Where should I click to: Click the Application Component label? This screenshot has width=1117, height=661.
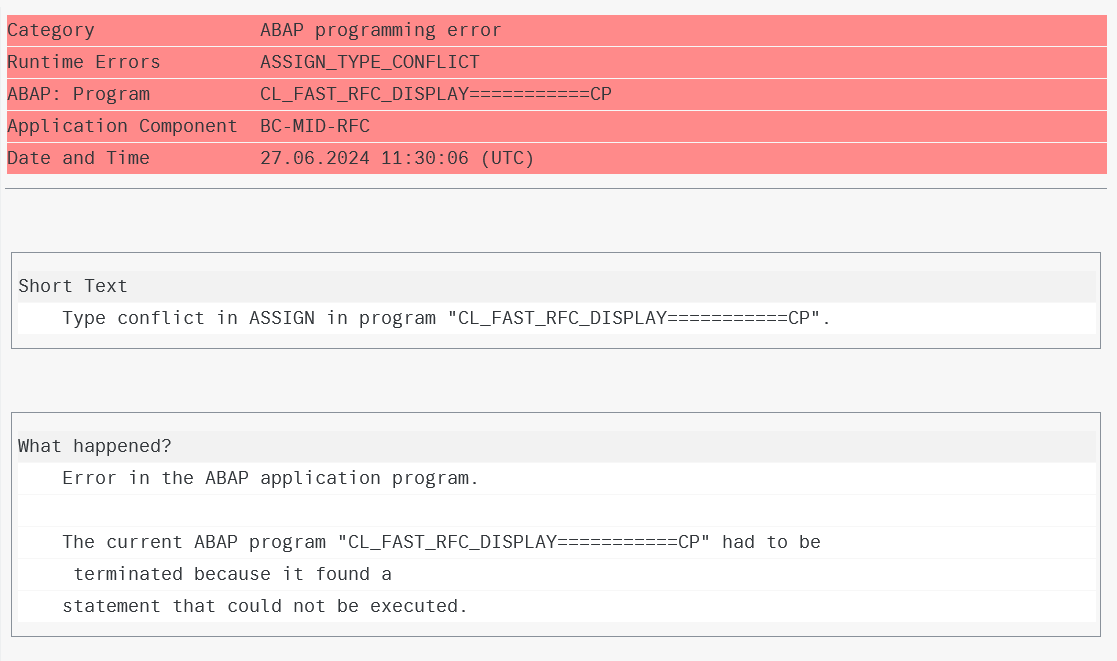122,126
